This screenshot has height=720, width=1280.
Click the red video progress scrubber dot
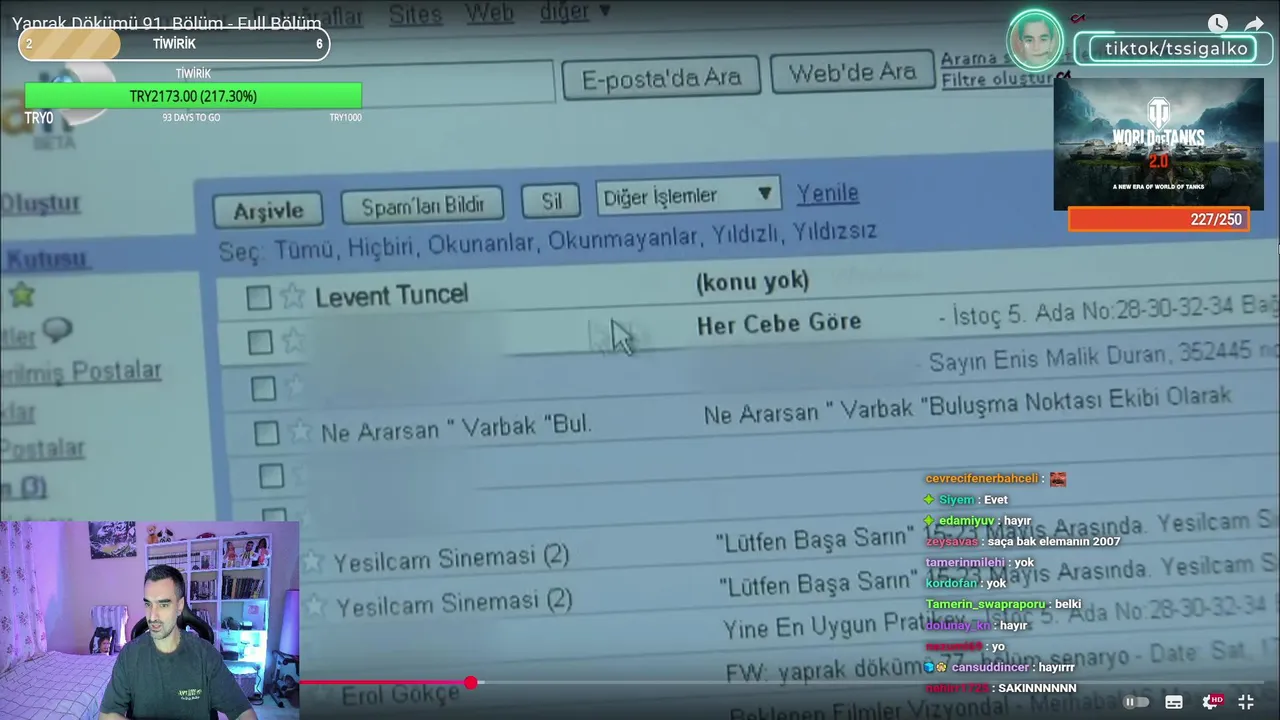point(470,683)
